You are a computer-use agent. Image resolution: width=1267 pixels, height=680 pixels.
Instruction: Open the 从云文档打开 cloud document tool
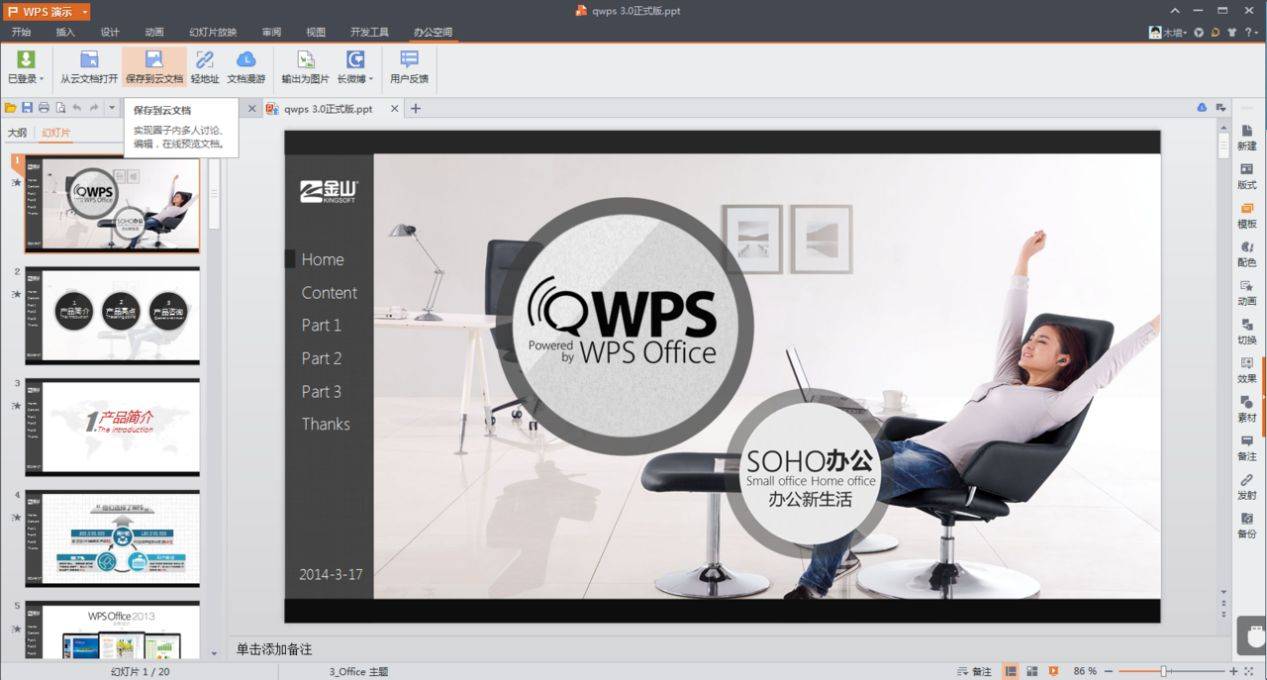point(89,67)
